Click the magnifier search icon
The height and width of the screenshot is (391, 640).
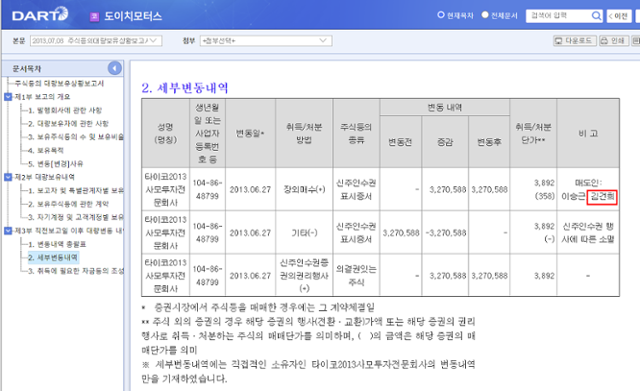[596, 16]
